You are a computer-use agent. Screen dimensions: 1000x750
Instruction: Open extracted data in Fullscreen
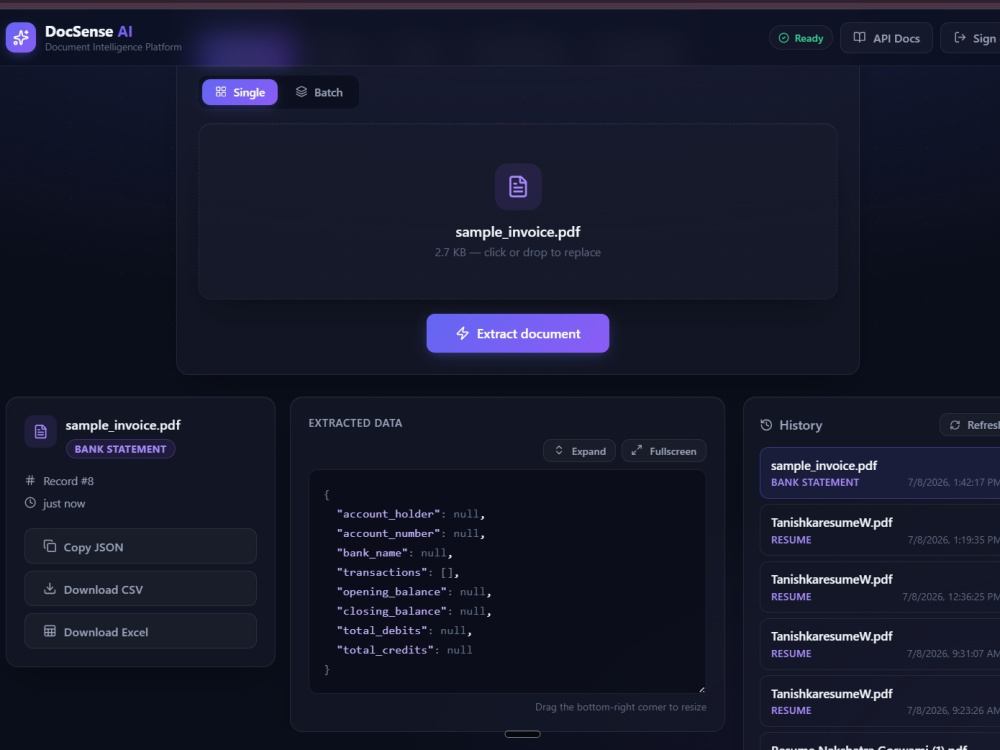click(663, 451)
